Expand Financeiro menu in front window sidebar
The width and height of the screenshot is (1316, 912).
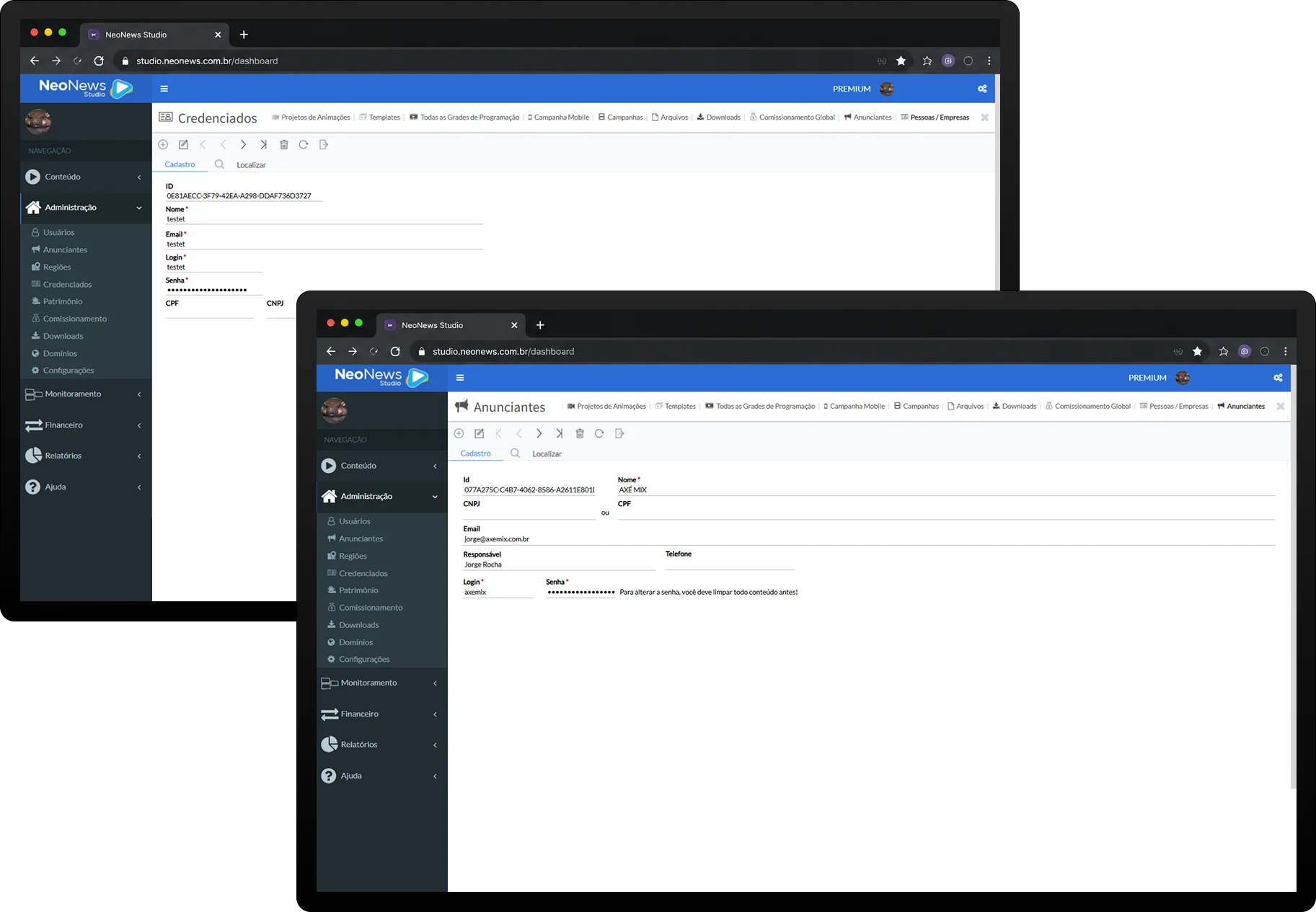(382, 714)
